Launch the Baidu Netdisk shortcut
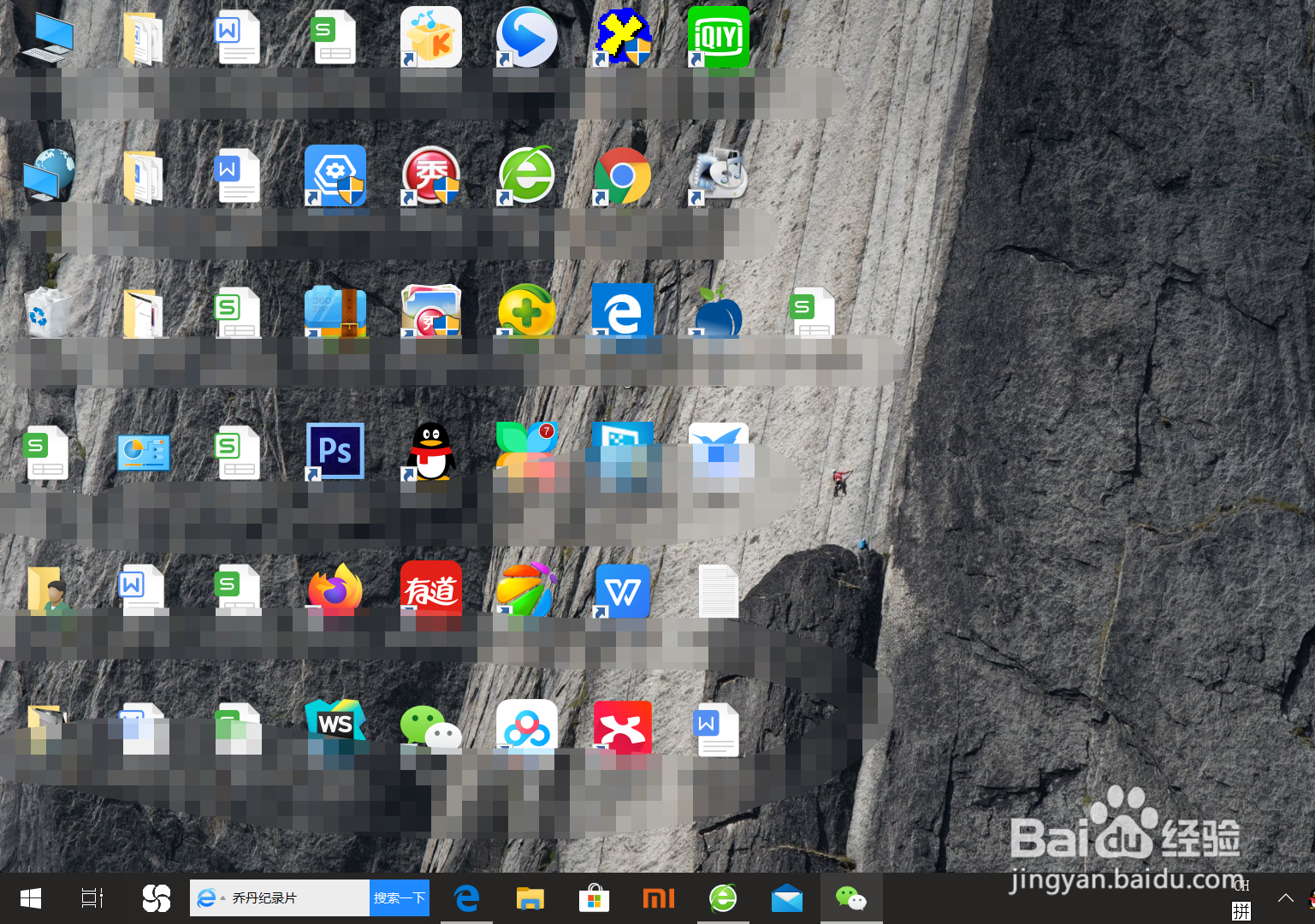Viewport: 1315px width, 924px height. click(527, 727)
